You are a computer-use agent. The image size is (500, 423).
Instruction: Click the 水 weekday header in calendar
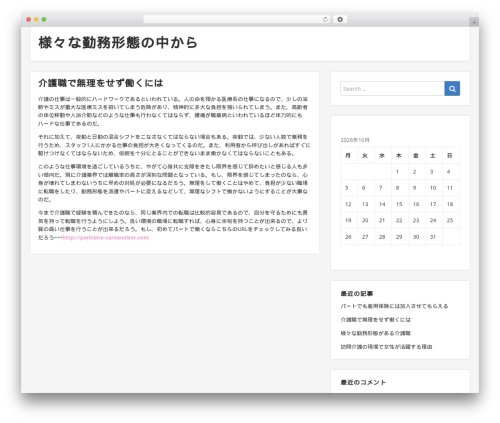[382, 155]
